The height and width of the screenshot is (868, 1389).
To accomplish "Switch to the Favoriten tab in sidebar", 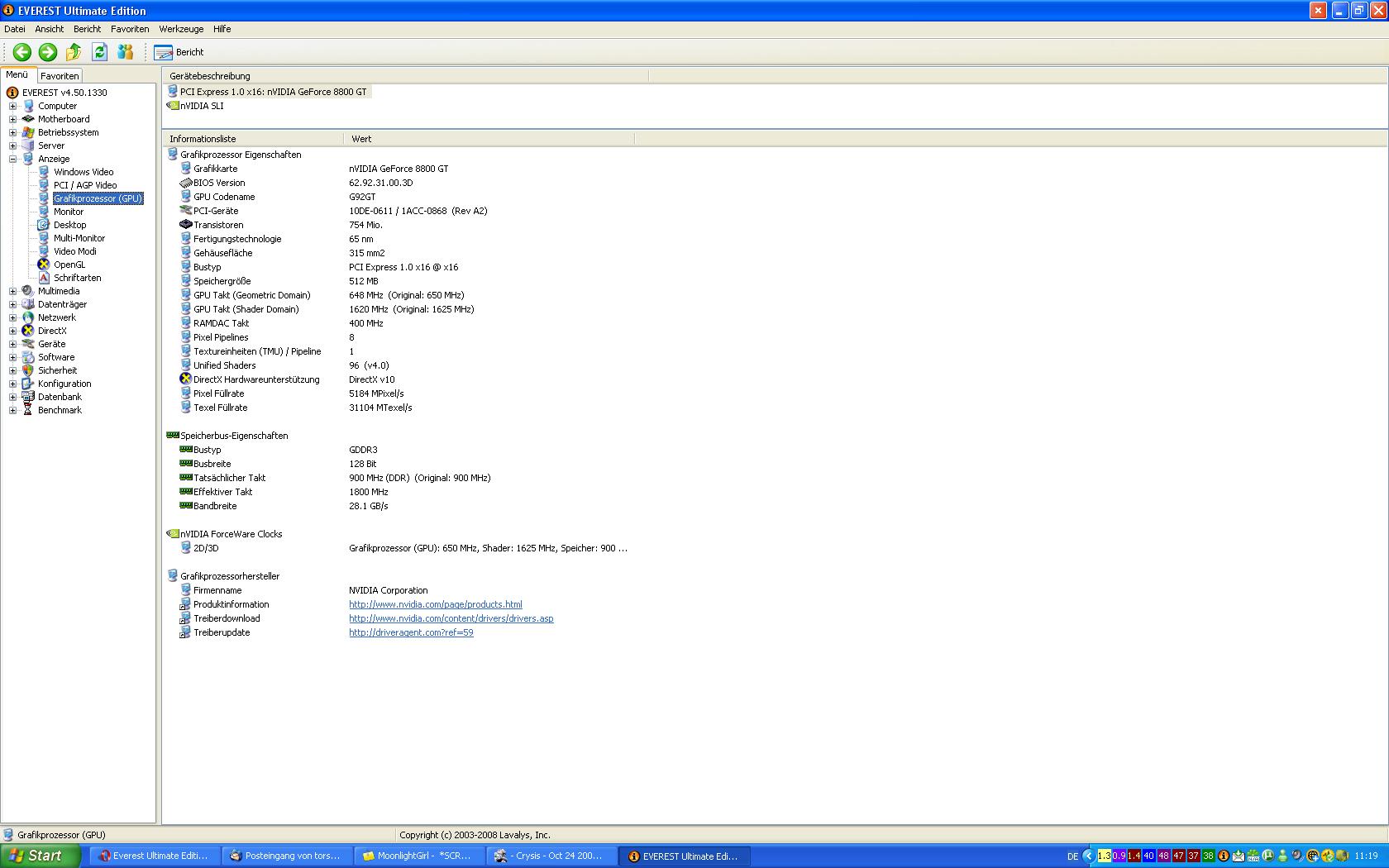I will tap(60, 75).
